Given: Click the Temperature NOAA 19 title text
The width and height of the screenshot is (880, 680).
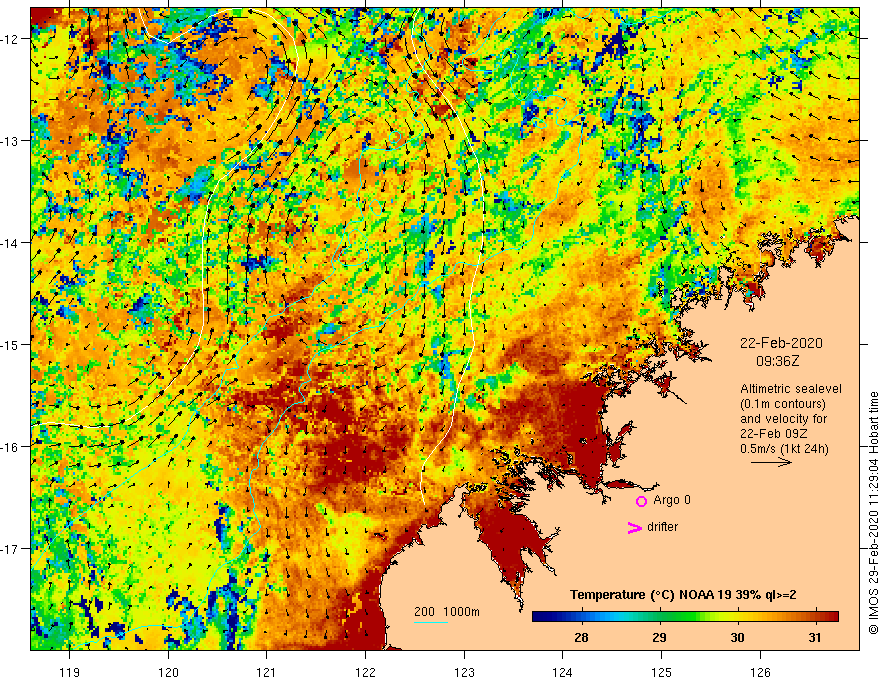Looking at the screenshot, I should click(683, 595).
